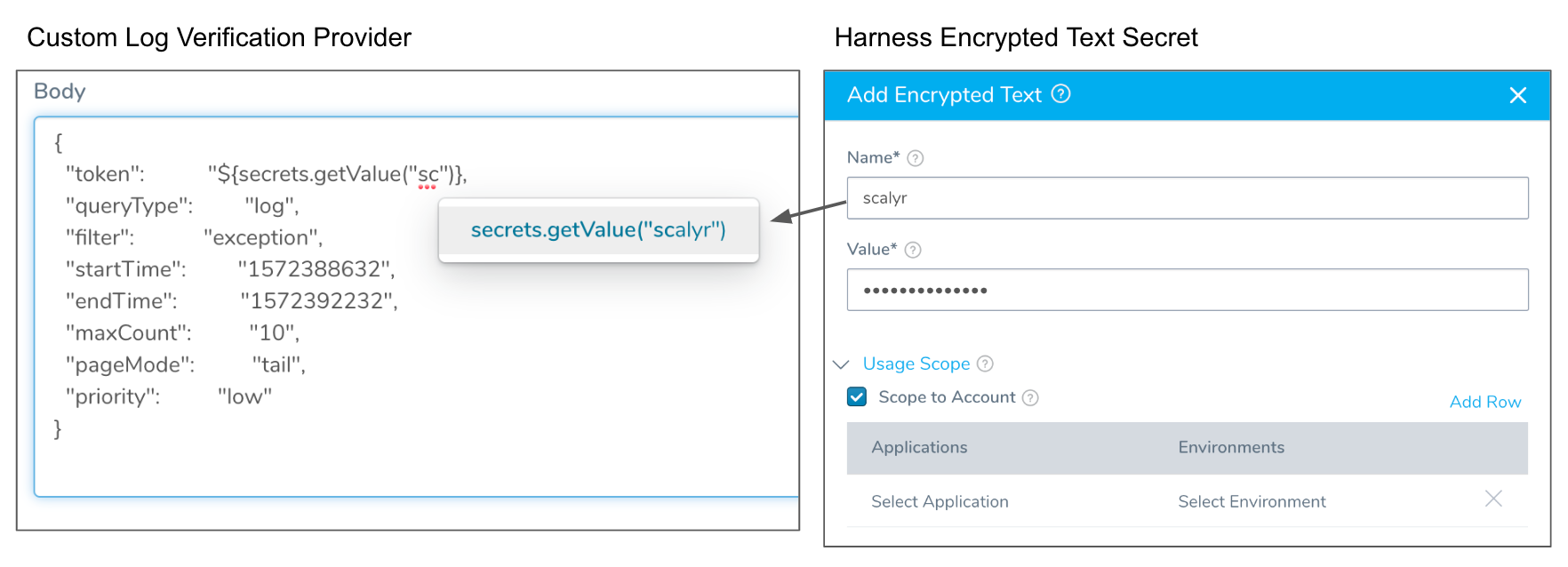Click the help icon next to Name
The image size is (1568, 567).
click(x=915, y=158)
